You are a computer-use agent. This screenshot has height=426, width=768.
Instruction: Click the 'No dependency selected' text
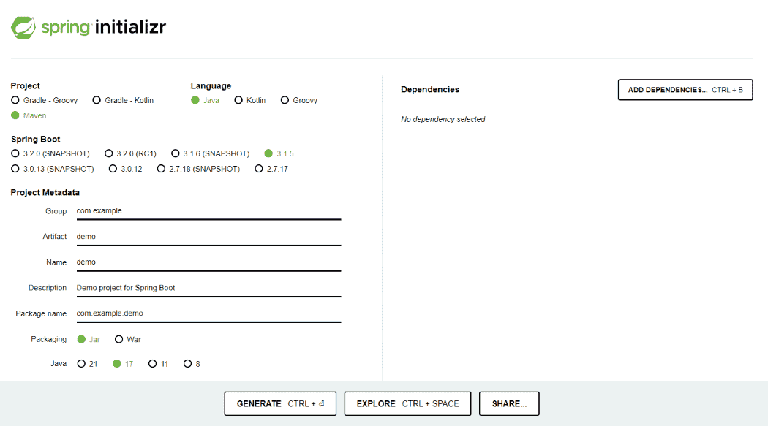pos(443,119)
